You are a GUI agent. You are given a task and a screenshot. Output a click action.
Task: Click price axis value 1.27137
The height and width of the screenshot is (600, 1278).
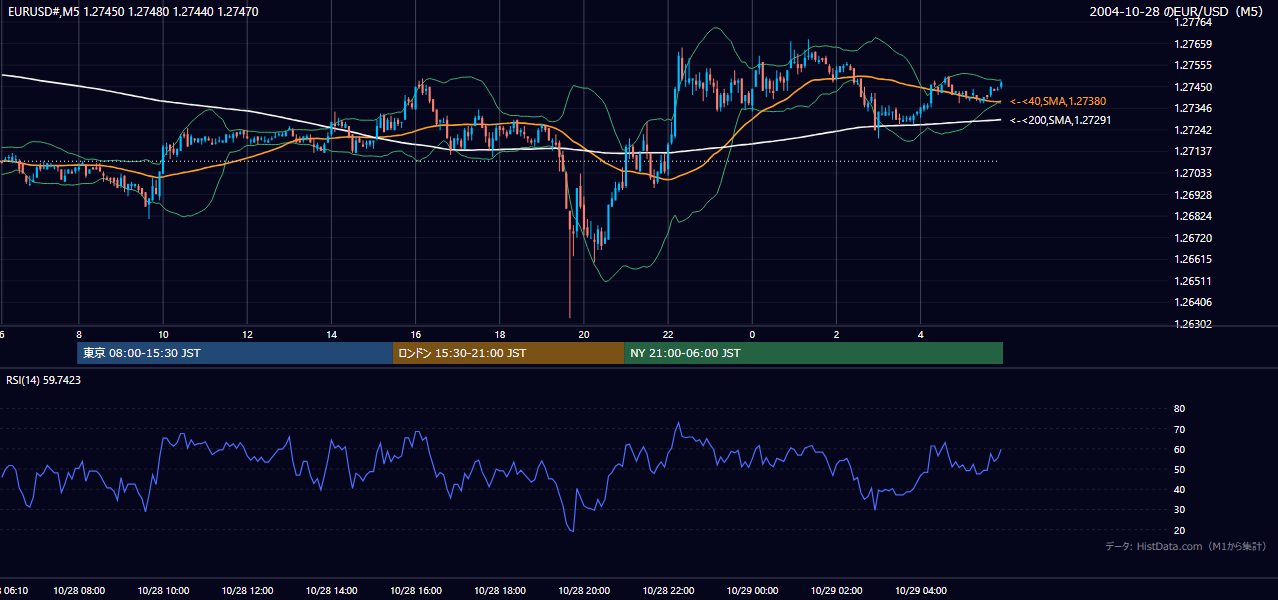1193,152
